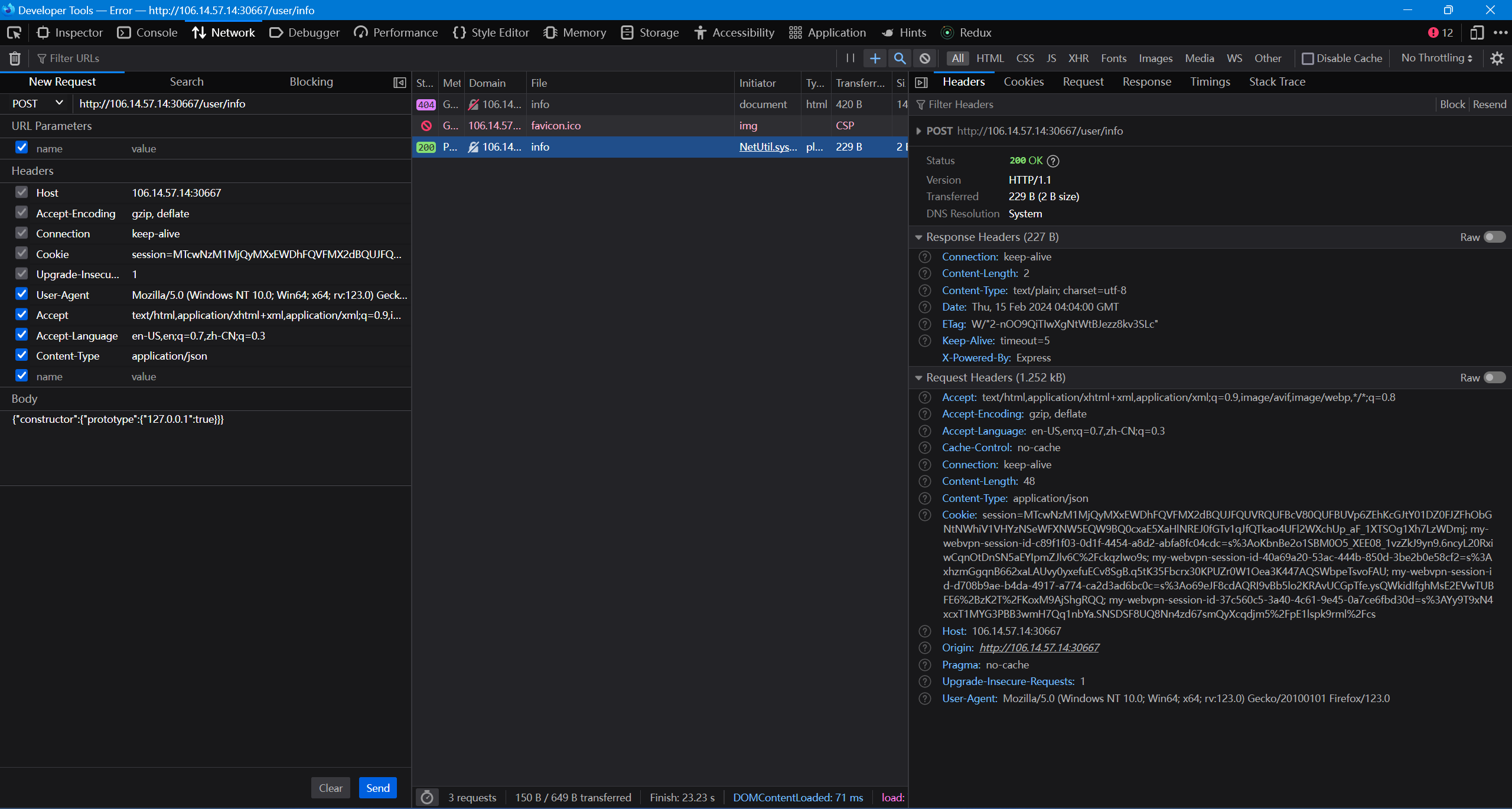Screen dimensions: 1512x809
Task: Click the magnifier search icon in the toolbar
Action: 900,58
